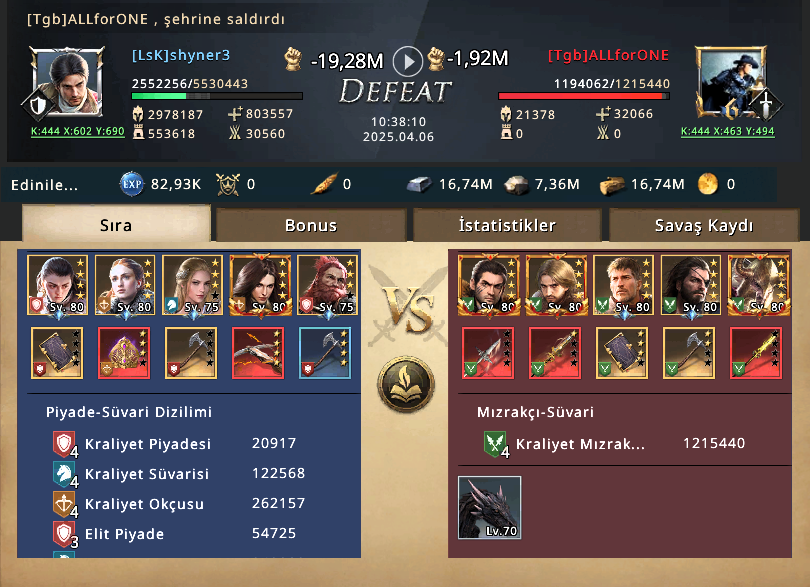Open [LsK]shyner3 player avatar
Image resolution: width=810 pixels, height=587 pixels.
point(67,82)
